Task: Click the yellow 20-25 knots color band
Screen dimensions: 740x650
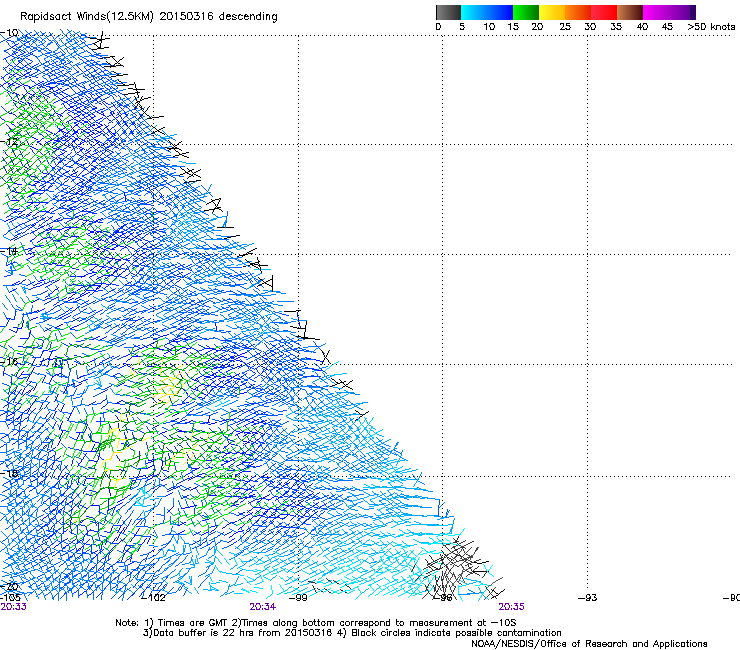Action: click(x=552, y=12)
